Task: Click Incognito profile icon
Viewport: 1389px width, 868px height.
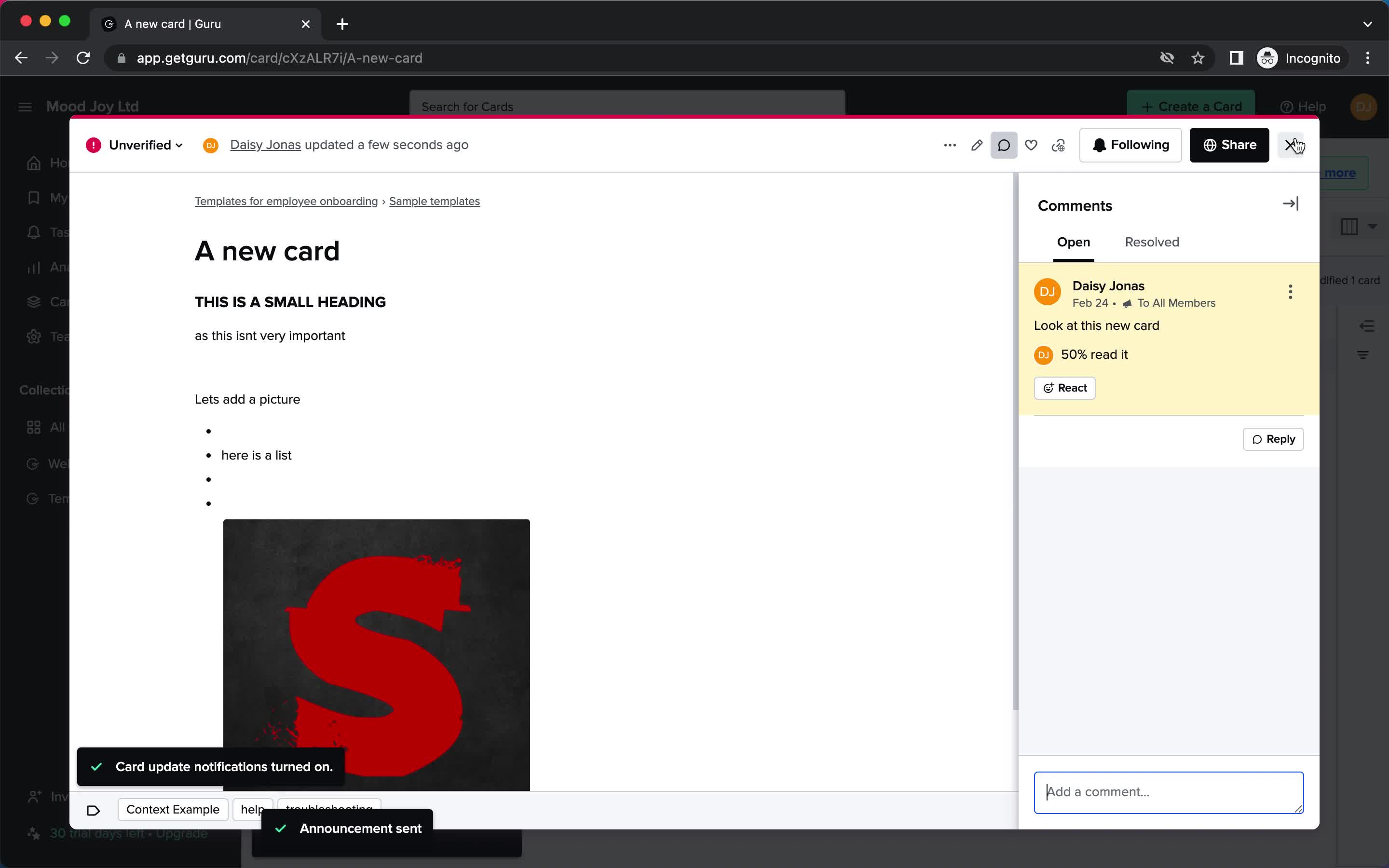Action: point(1267,58)
